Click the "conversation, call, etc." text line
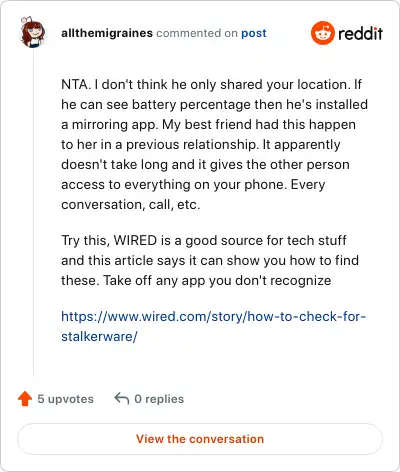The image size is (400, 472). click(x=131, y=204)
